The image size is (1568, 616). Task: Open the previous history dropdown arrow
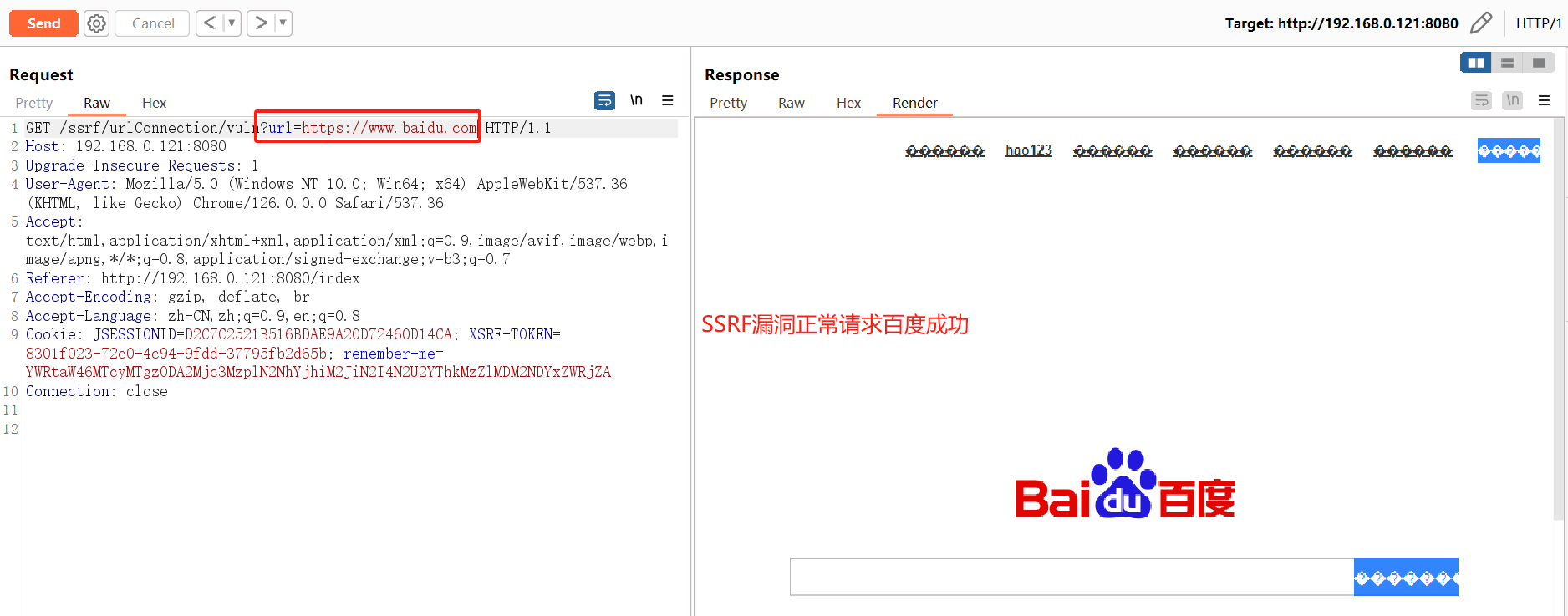(x=232, y=23)
